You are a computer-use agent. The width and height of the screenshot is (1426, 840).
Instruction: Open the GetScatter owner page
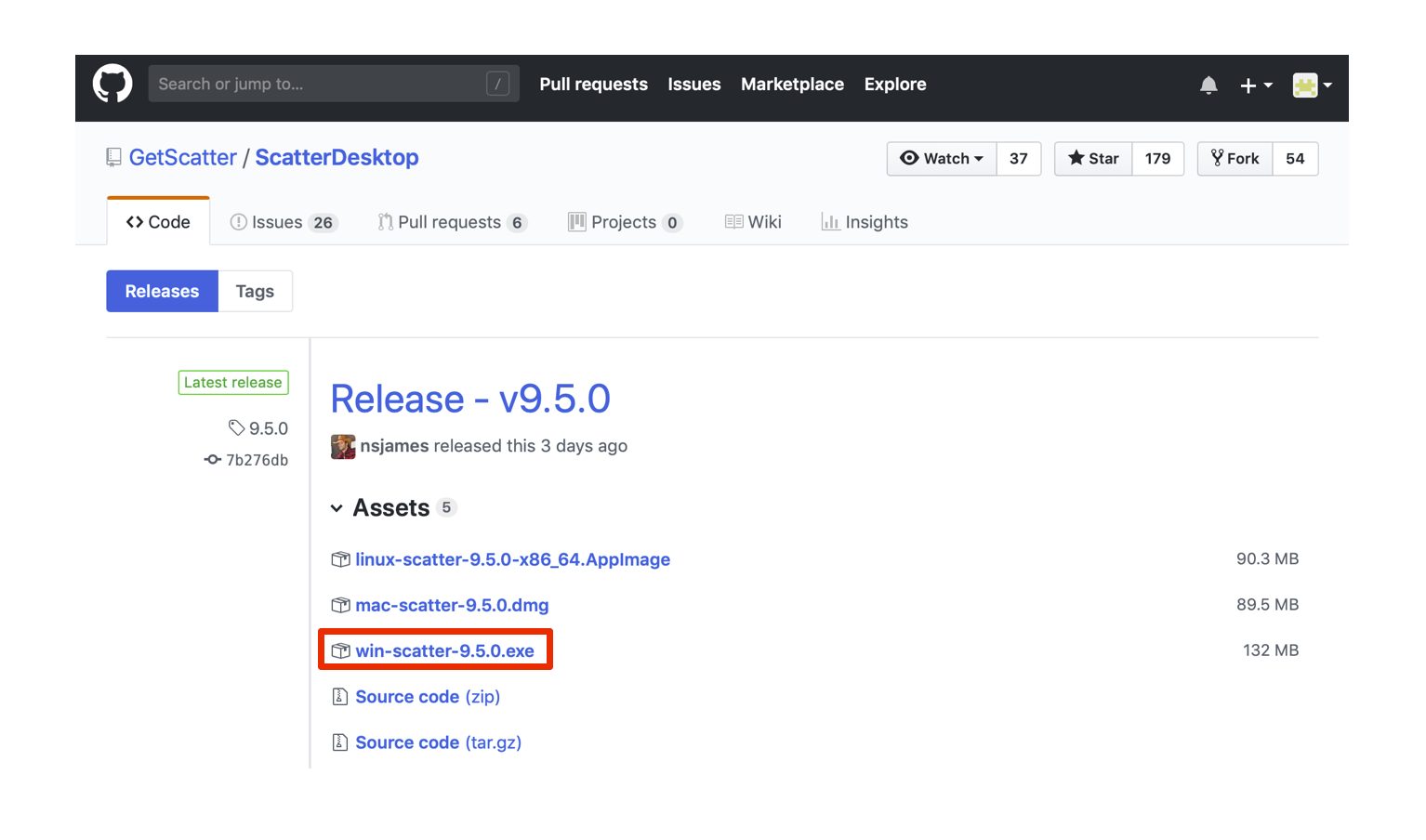point(183,157)
